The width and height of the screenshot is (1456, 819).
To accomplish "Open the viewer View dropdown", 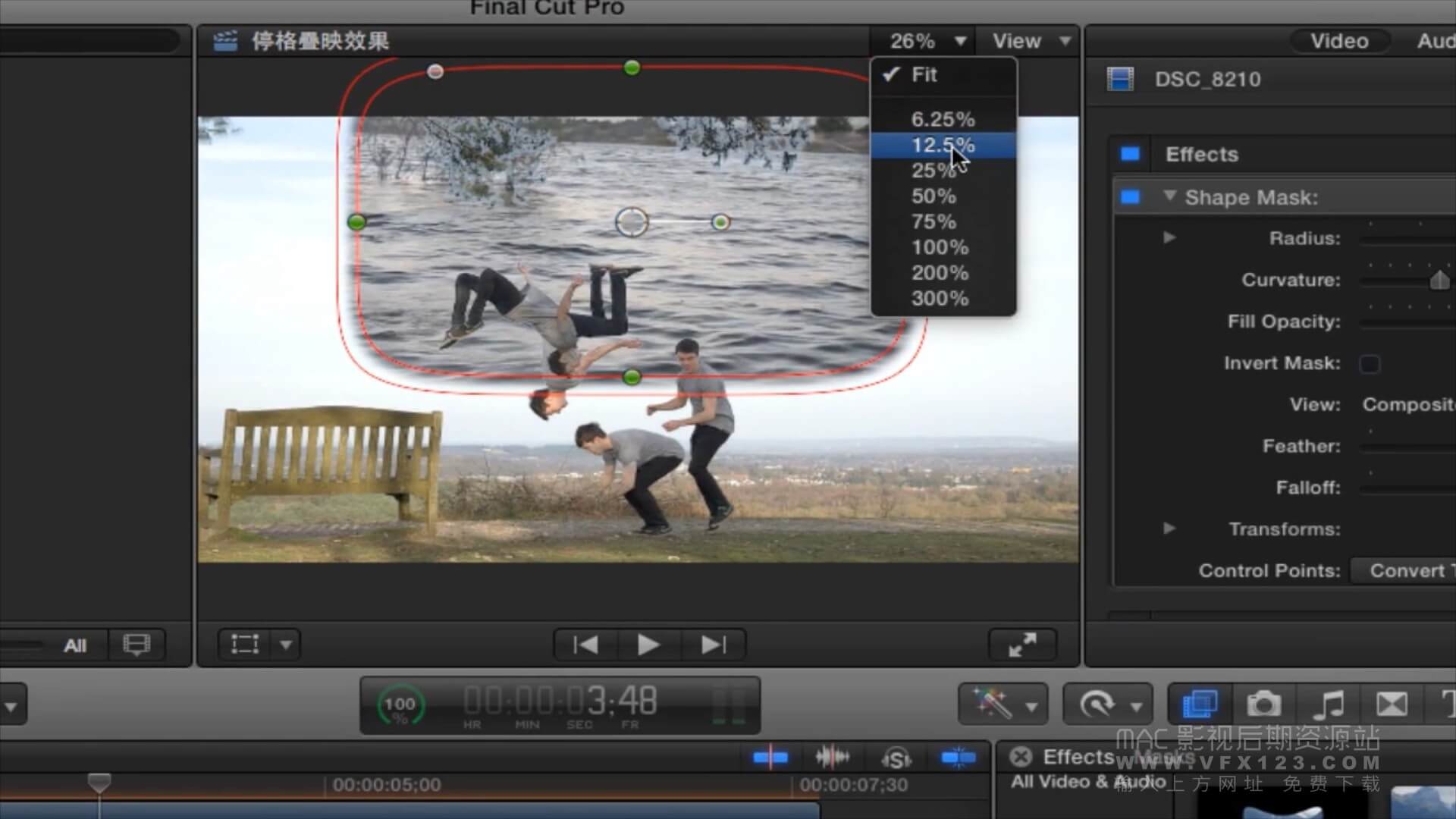I will coord(1031,41).
